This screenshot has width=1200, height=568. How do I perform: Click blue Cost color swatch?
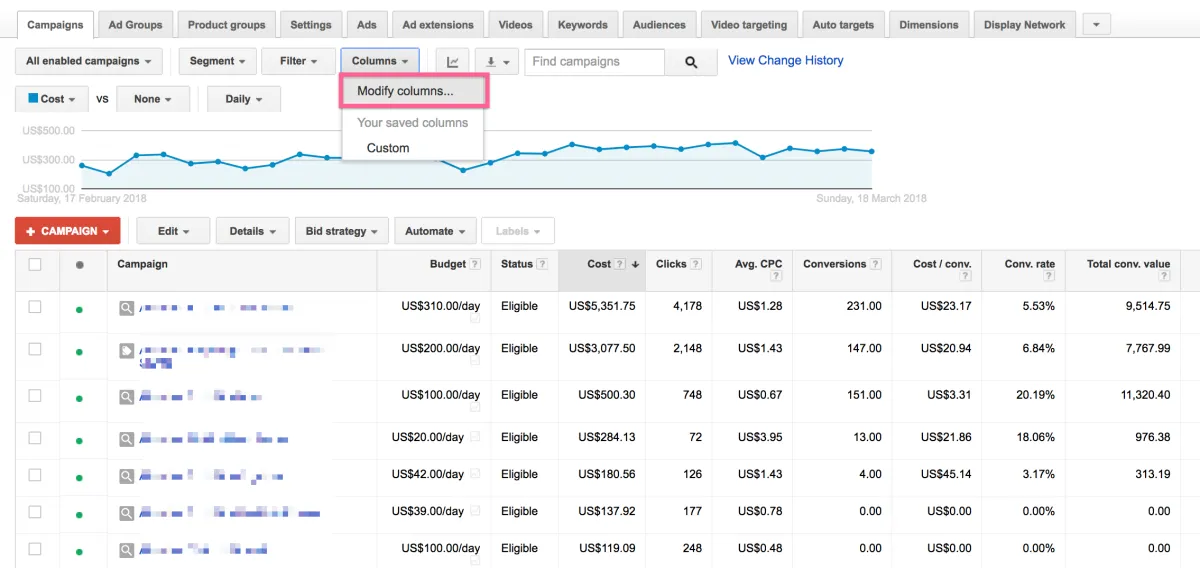click(33, 99)
